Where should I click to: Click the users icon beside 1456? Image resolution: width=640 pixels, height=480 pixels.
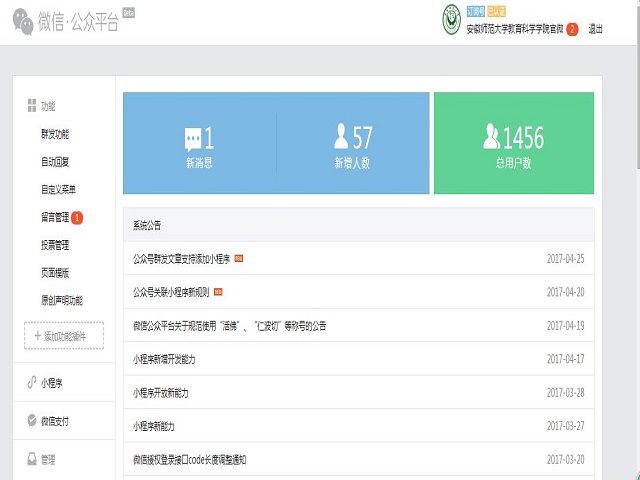tap(491, 136)
